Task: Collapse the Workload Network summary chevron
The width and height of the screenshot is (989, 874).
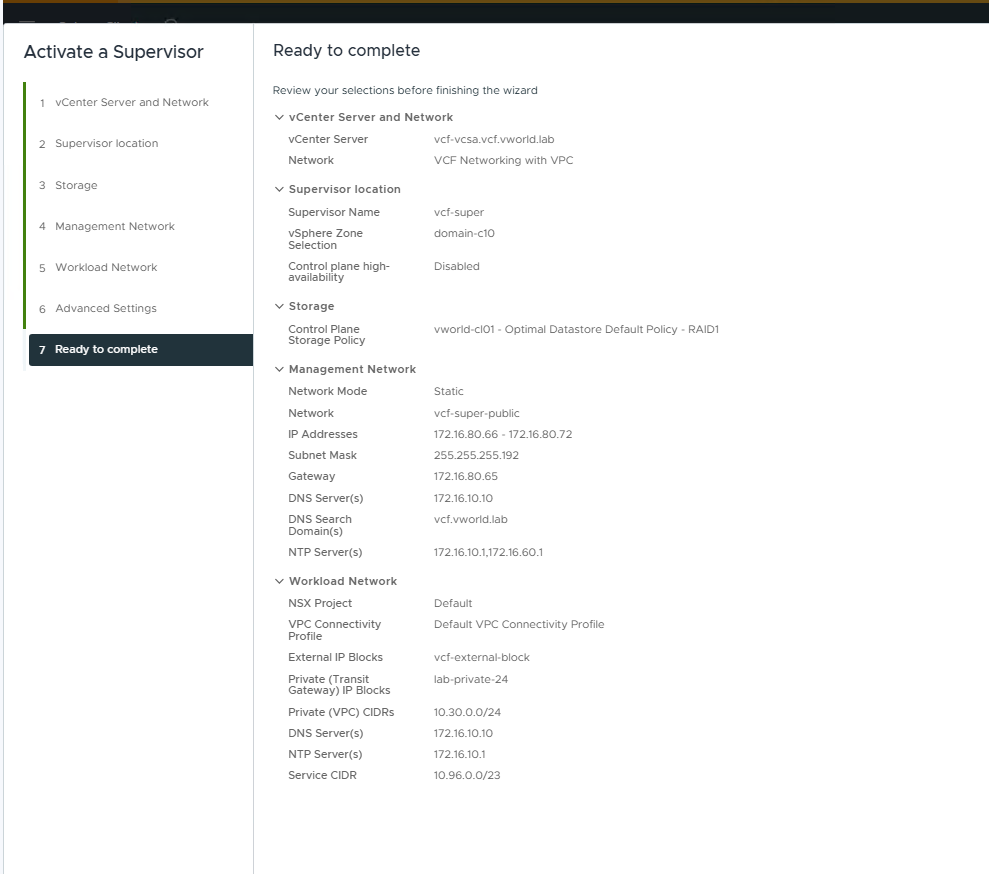Action: (279, 582)
